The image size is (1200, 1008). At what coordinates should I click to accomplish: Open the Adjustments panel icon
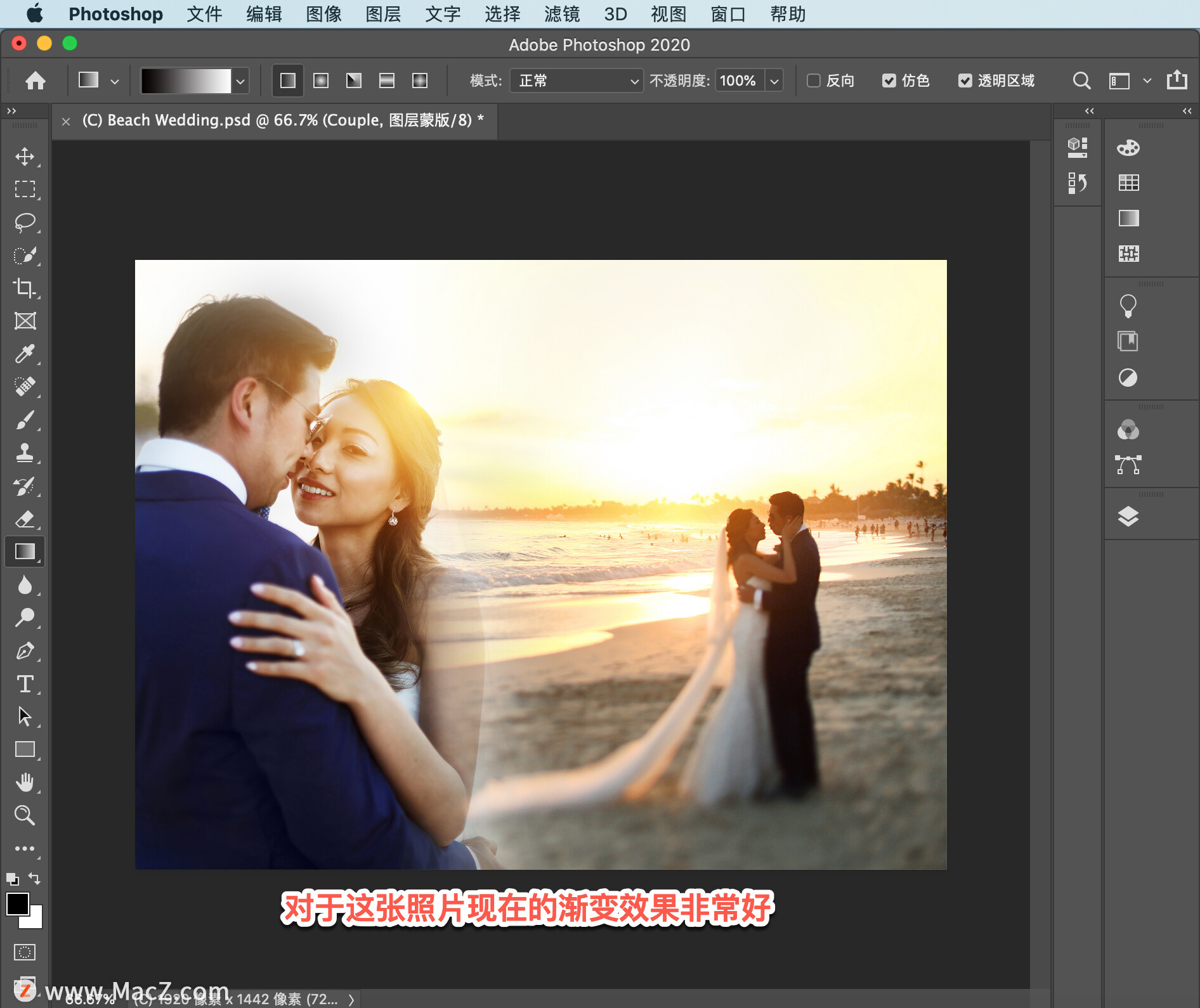[x=1128, y=378]
